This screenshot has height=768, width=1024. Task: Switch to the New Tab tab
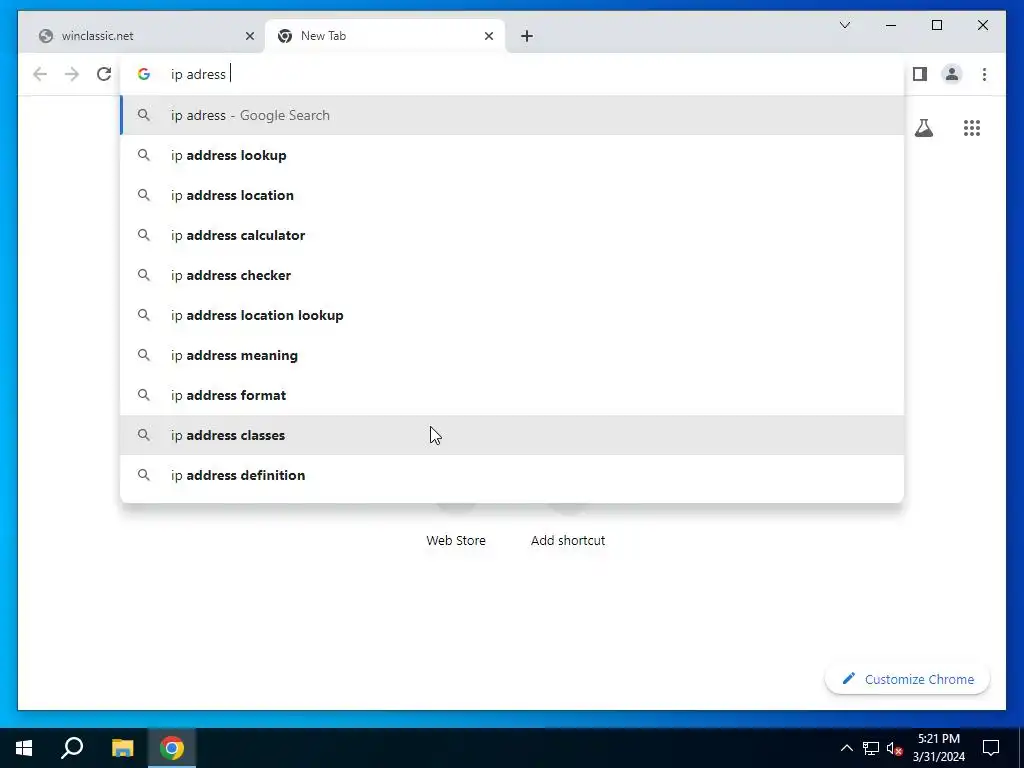[x=385, y=36]
